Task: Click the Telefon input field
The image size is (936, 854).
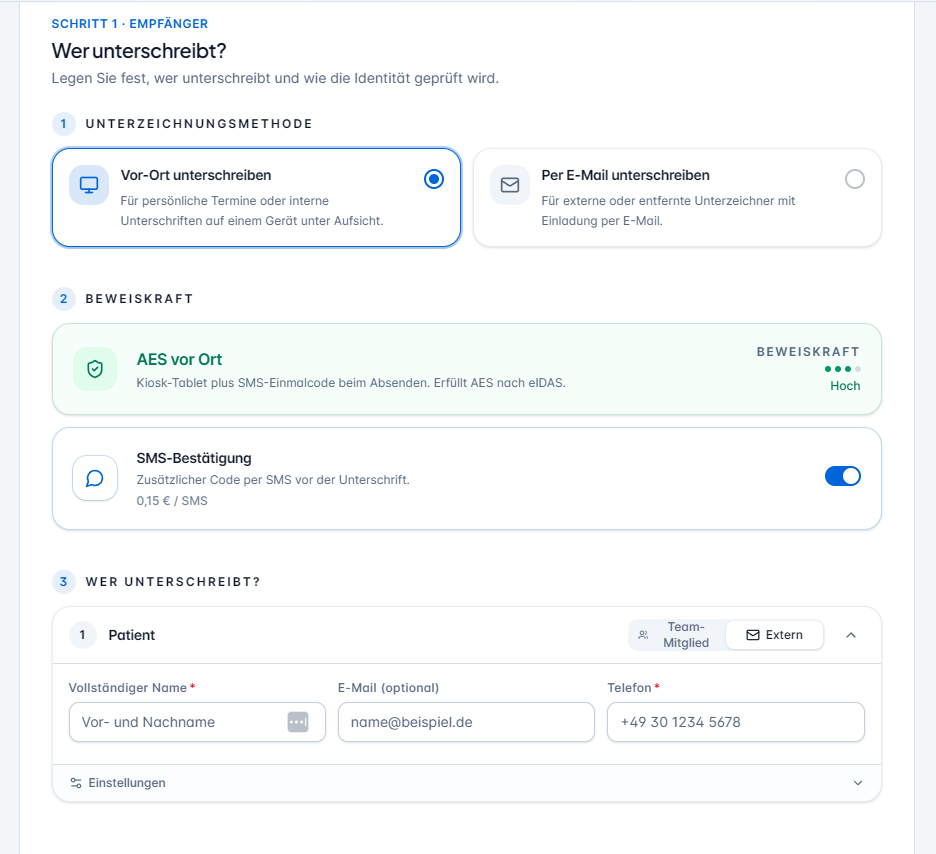Action: point(735,722)
